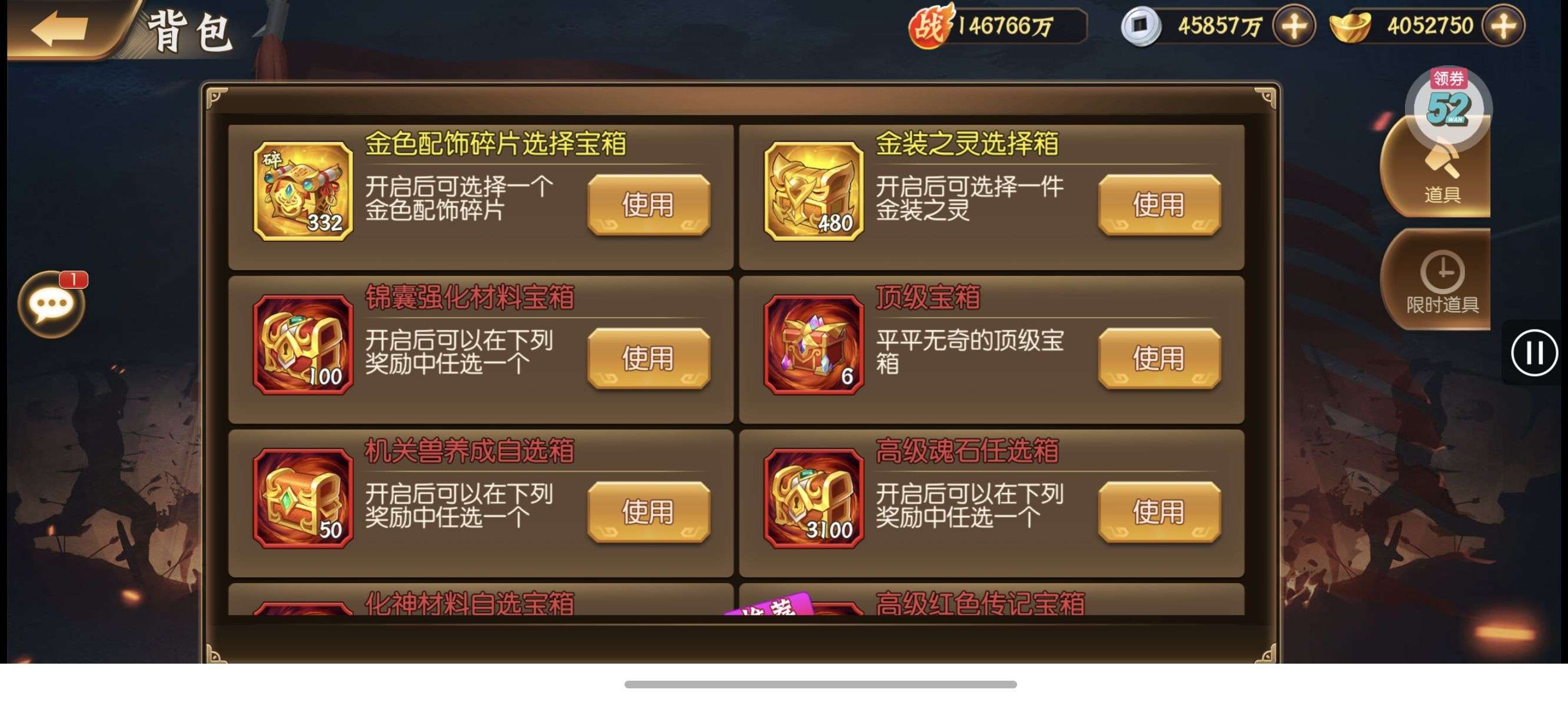1568x706 pixels.
Task: Tap the 机关兽养成自选箱 chest icon
Action: point(303,498)
